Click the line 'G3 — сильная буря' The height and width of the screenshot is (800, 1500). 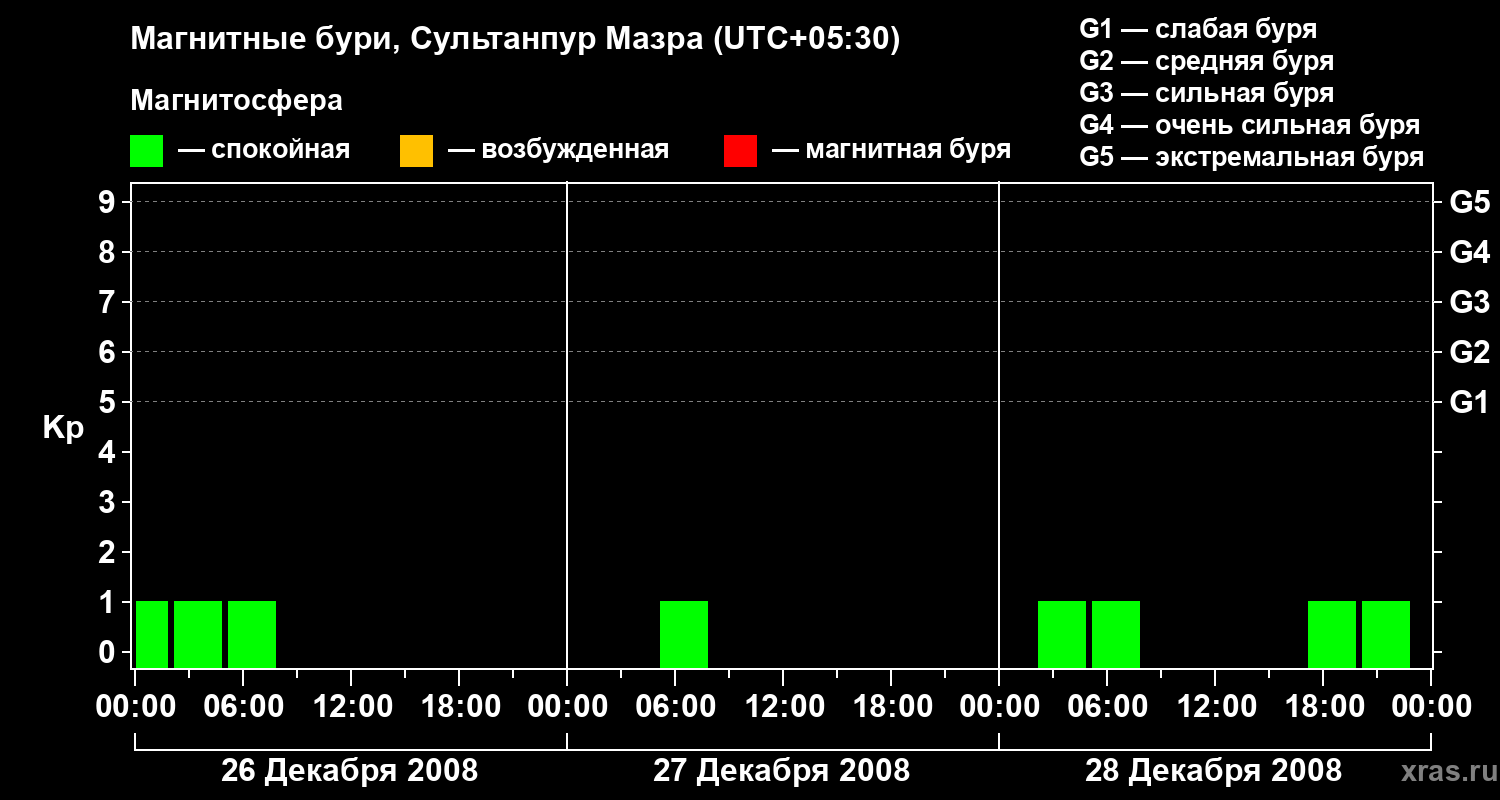(1207, 93)
